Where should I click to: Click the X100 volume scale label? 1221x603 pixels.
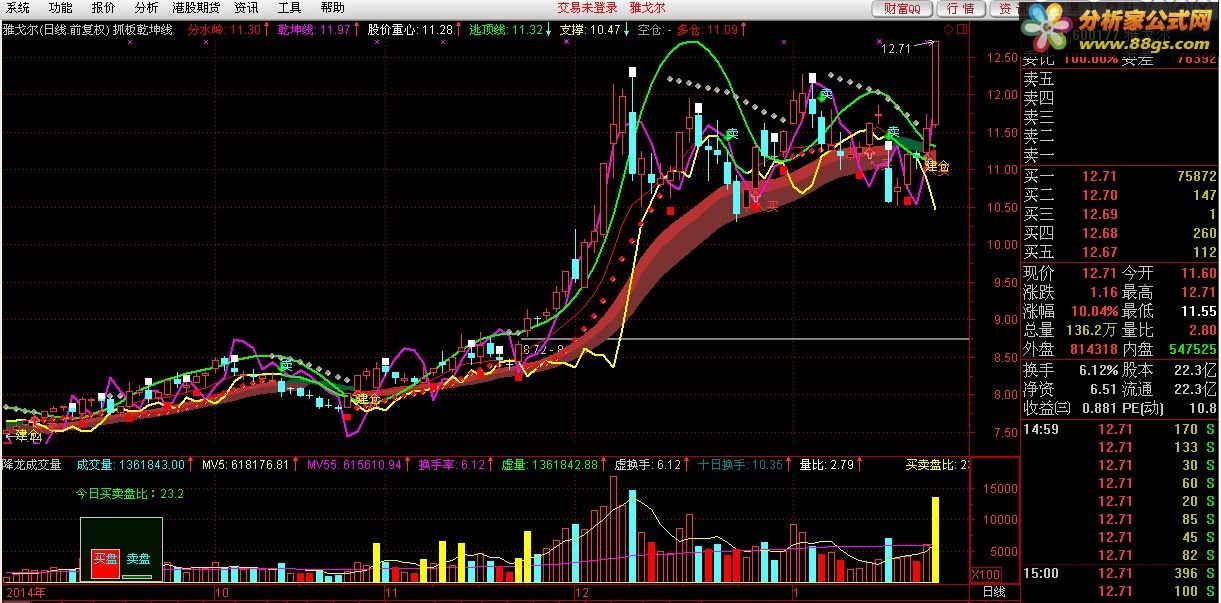985,576
